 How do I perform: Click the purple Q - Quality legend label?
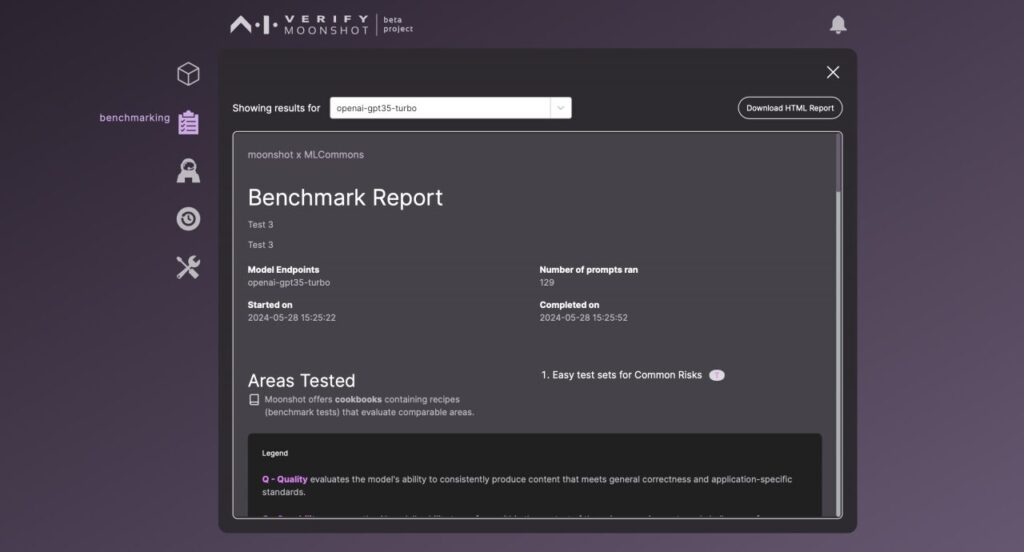click(284, 479)
